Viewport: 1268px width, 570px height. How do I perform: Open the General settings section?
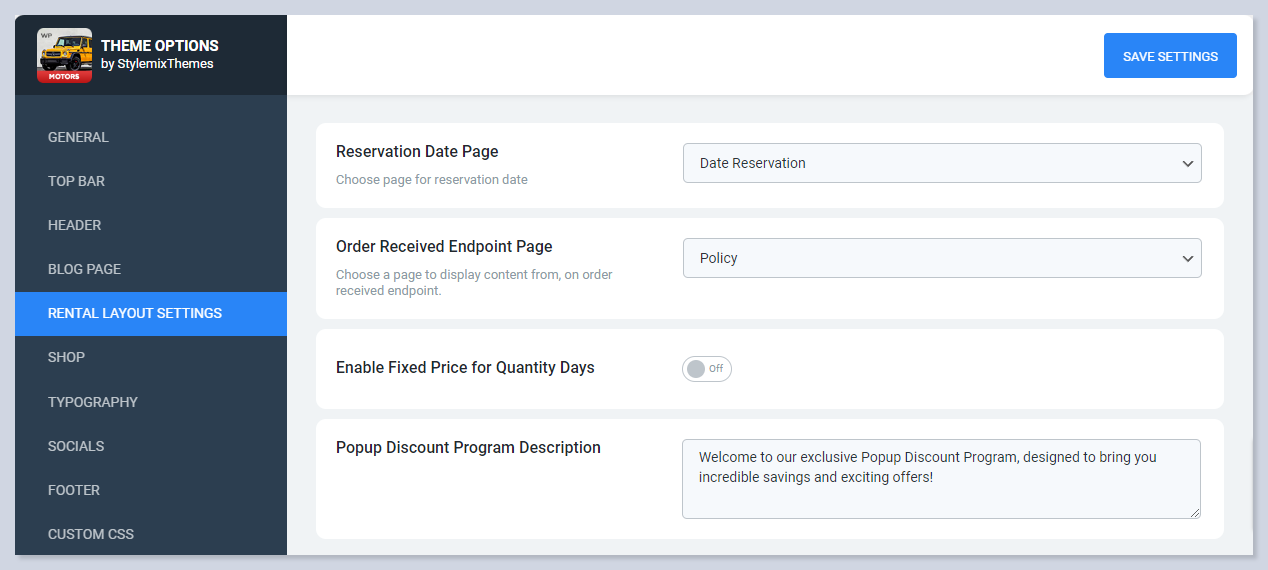pyautogui.click(x=78, y=137)
